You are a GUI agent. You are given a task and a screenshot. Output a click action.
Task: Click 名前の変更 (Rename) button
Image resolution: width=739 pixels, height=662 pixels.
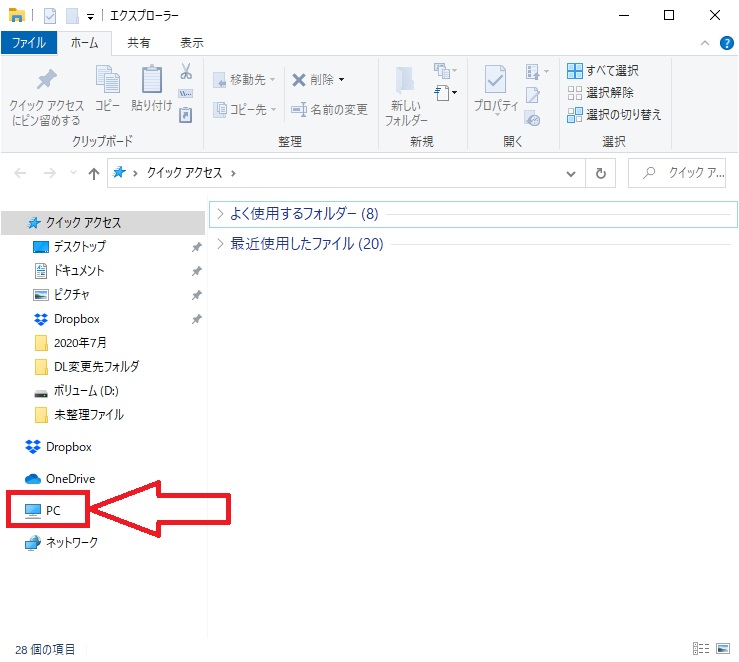(x=329, y=110)
